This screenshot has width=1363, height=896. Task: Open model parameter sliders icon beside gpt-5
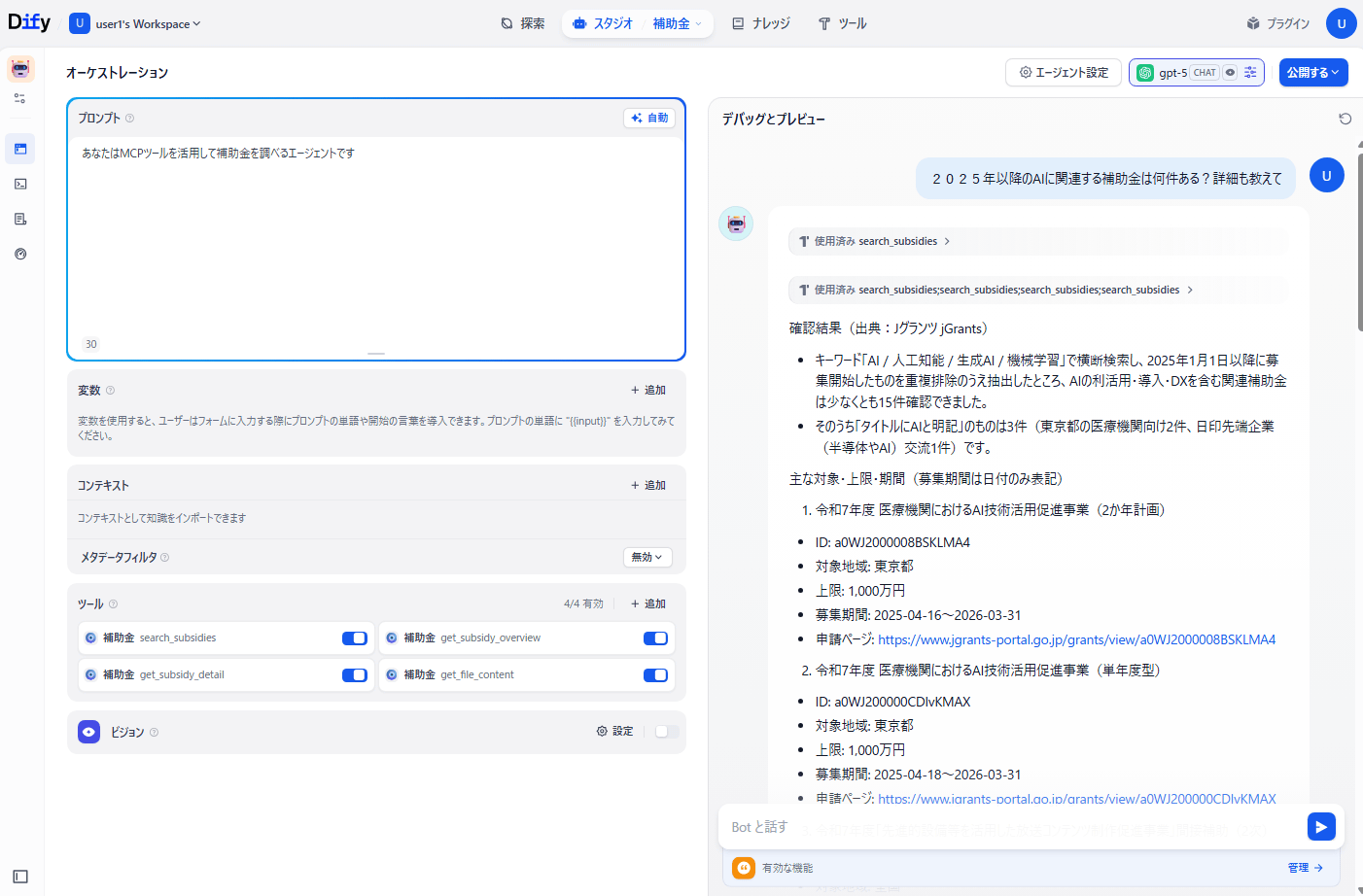tap(1250, 73)
